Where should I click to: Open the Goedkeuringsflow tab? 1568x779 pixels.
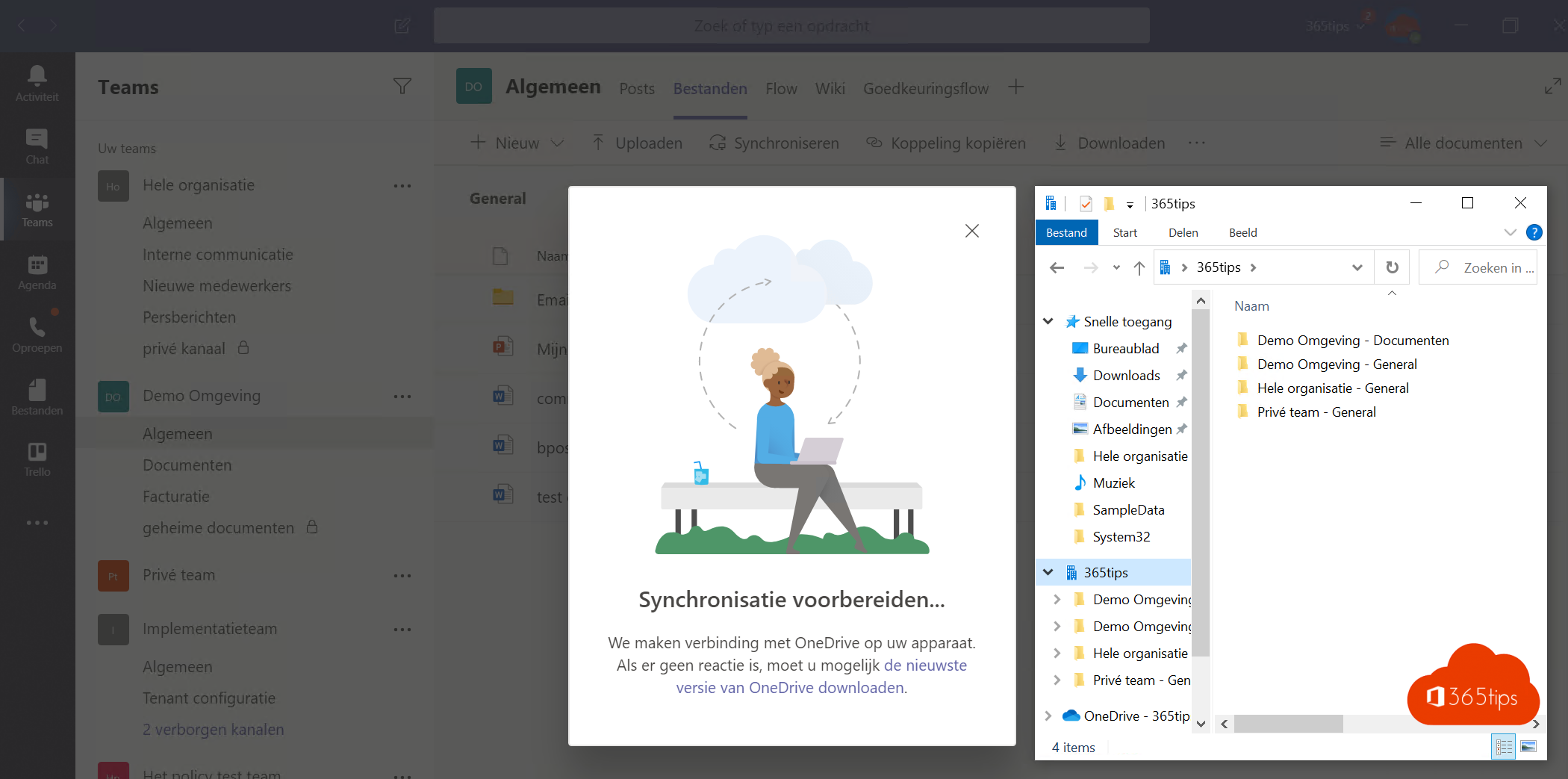click(926, 88)
